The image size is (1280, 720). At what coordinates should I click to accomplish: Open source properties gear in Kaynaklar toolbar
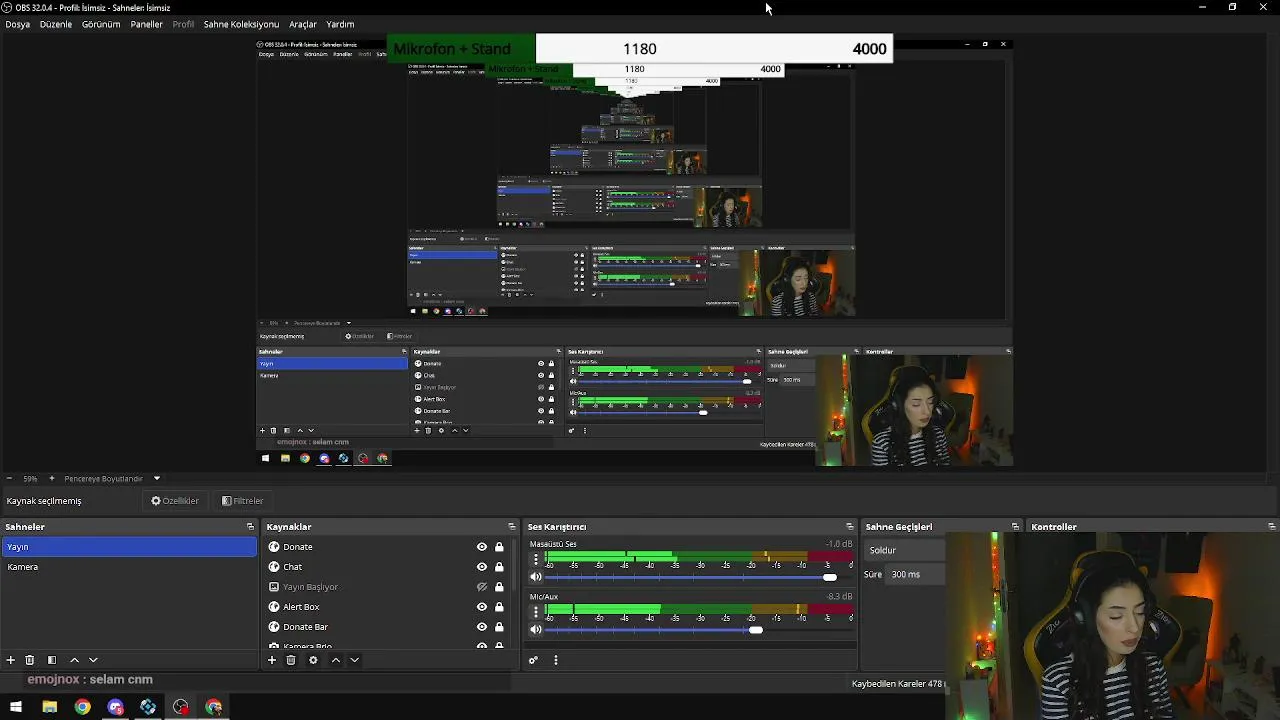[x=313, y=660]
